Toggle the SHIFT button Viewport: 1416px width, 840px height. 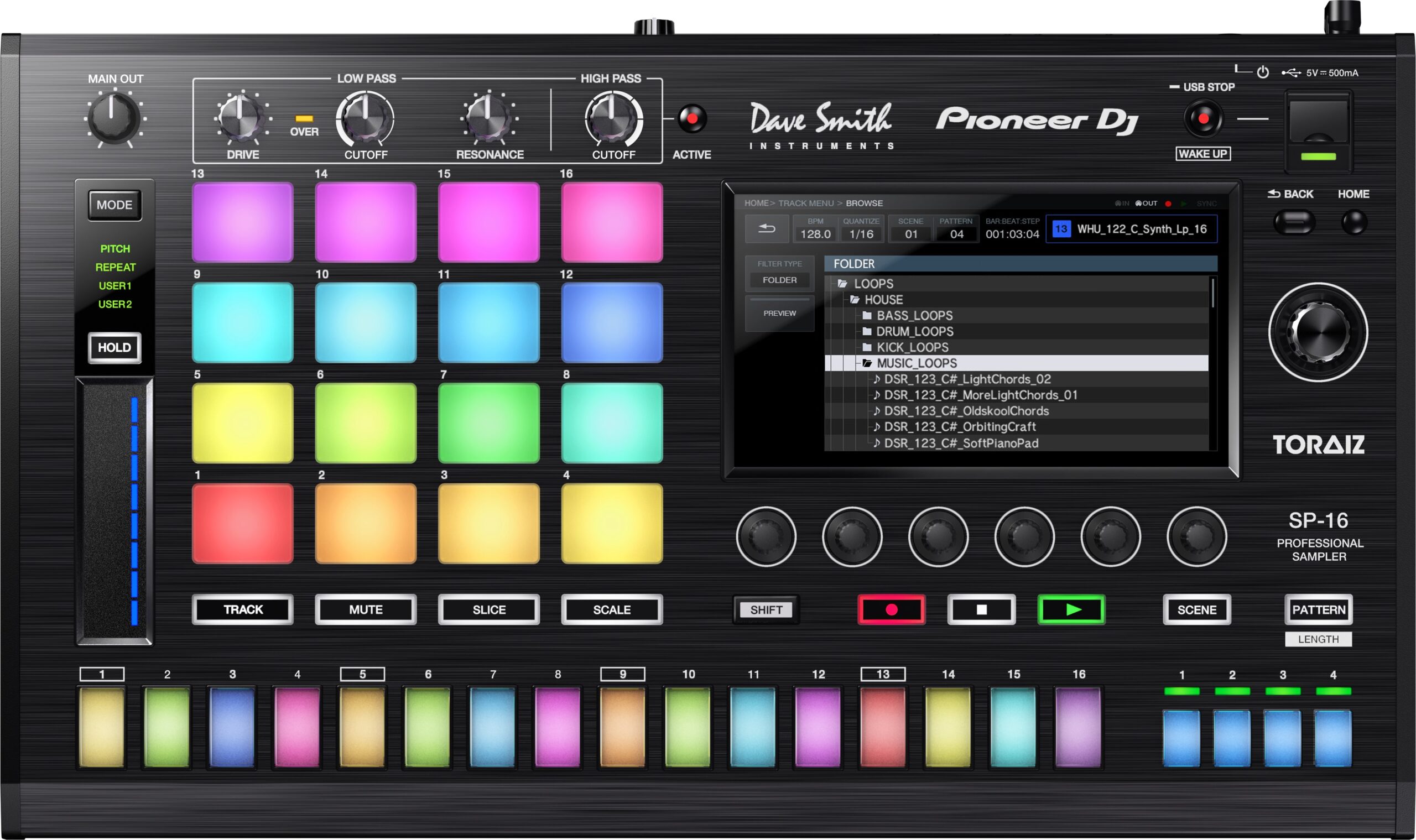(x=766, y=609)
